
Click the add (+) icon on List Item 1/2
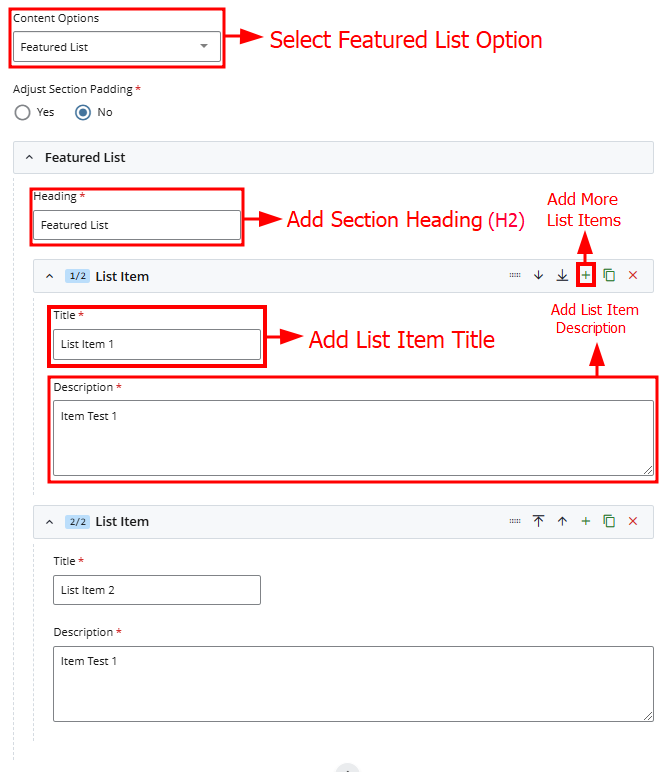[586, 275]
